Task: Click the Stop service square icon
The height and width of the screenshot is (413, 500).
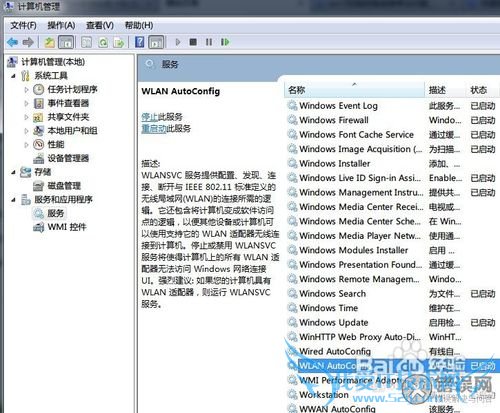Action: pos(193,42)
